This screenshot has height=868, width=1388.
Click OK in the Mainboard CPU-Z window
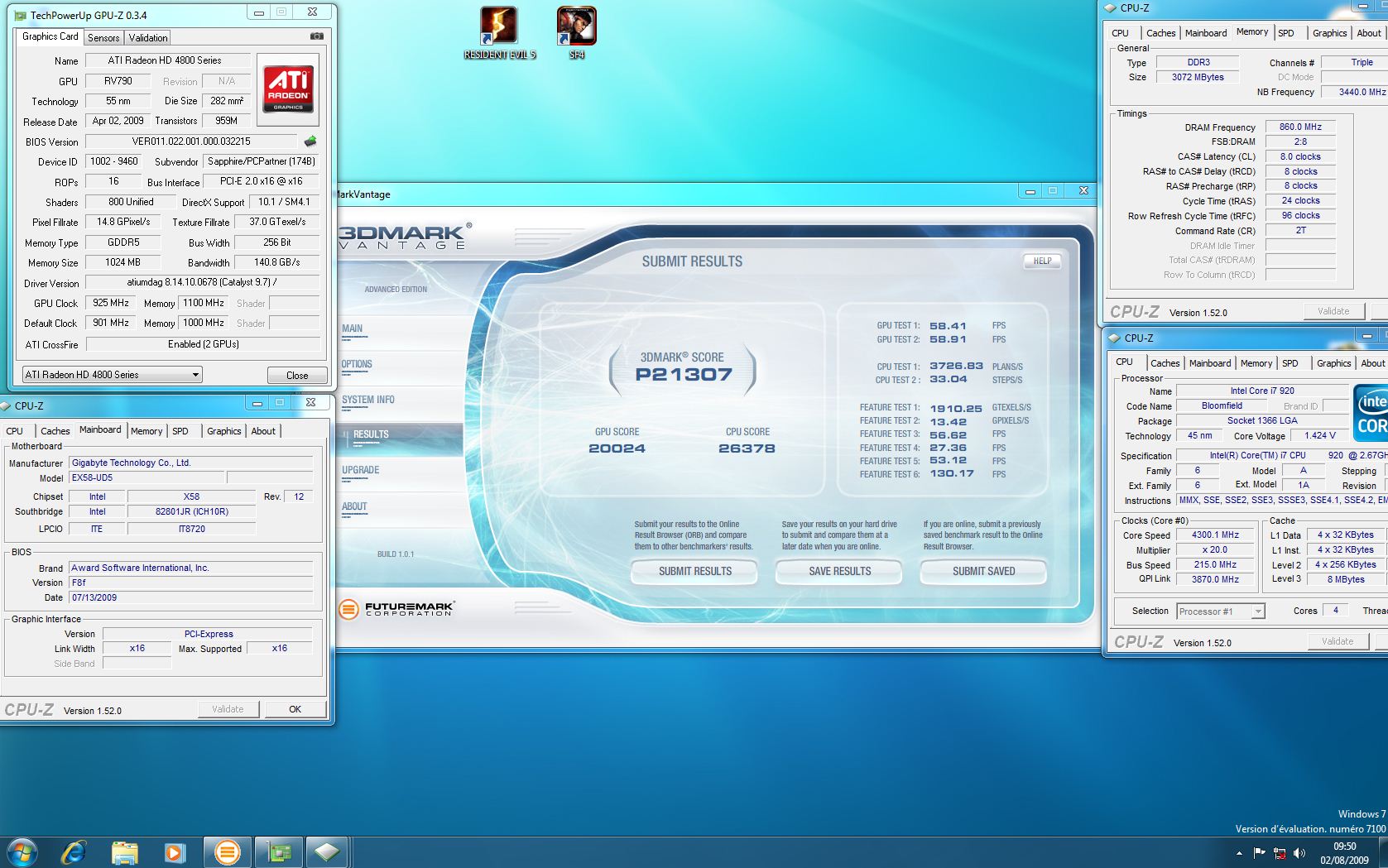click(295, 709)
